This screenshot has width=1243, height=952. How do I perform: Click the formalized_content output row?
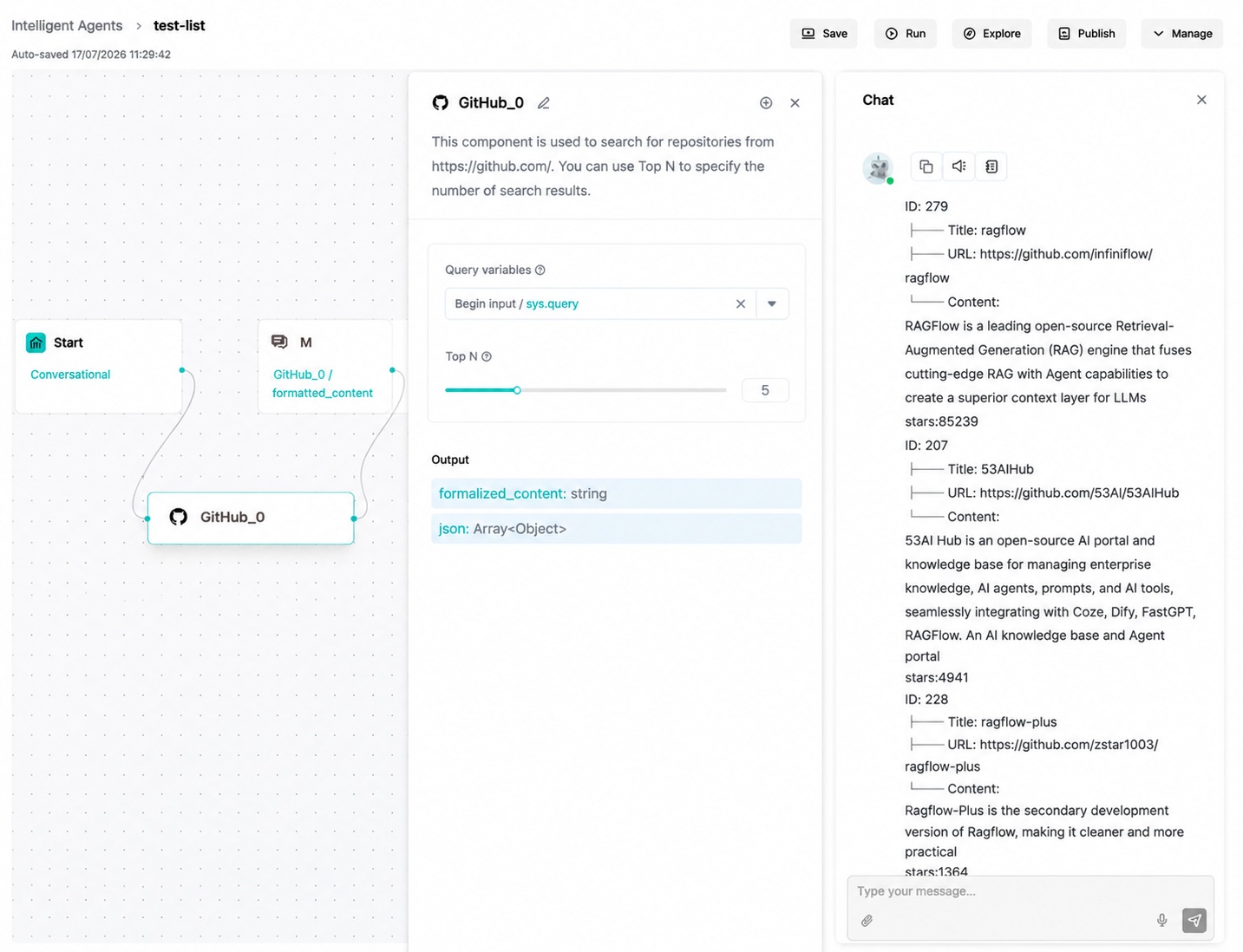pyautogui.click(x=617, y=493)
